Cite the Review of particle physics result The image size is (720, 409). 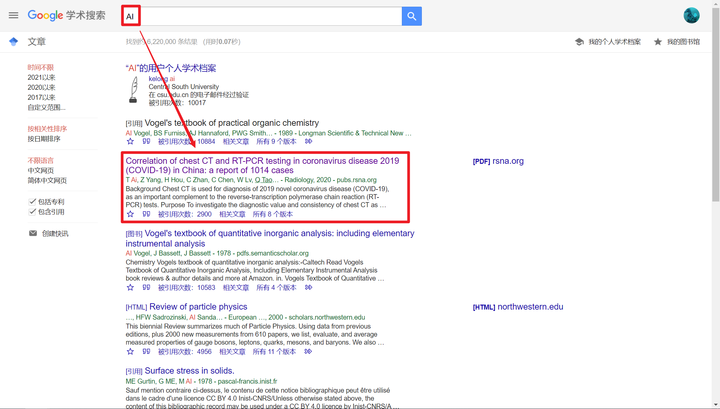pos(146,352)
